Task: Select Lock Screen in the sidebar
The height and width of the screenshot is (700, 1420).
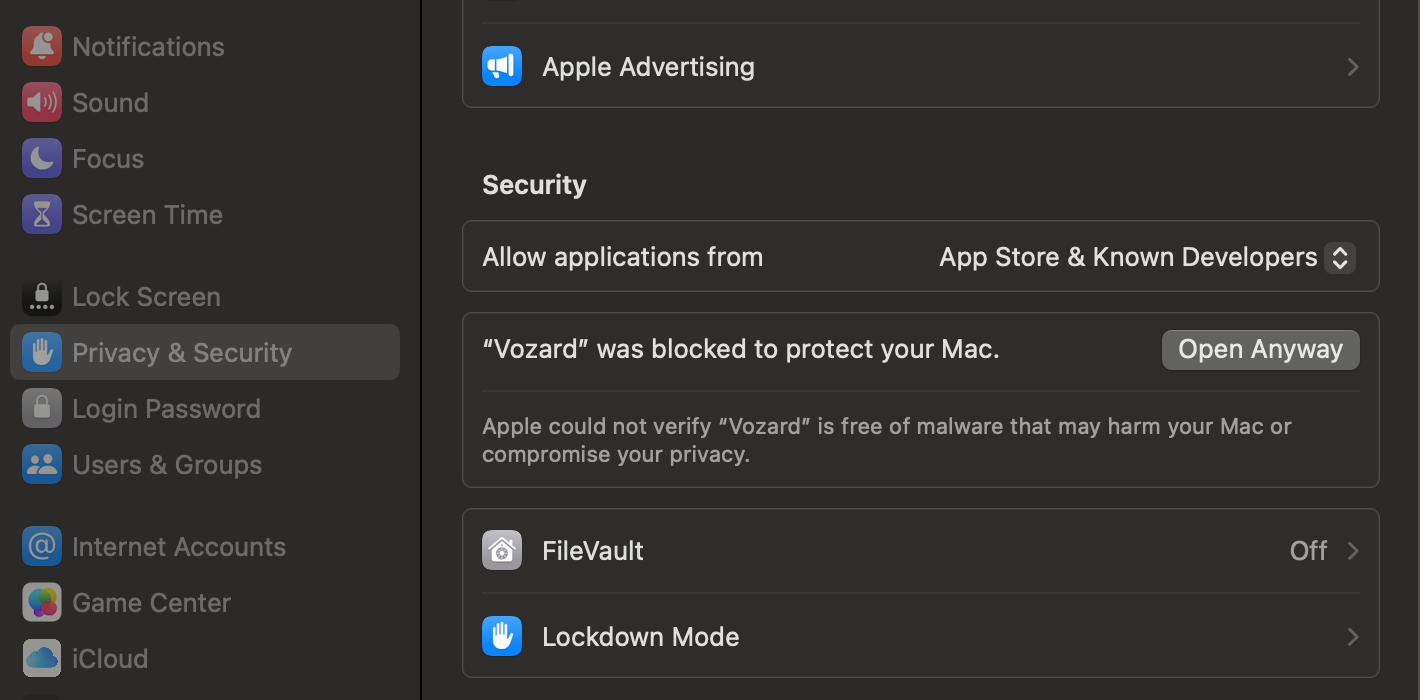Action: click(x=145, y=296)
